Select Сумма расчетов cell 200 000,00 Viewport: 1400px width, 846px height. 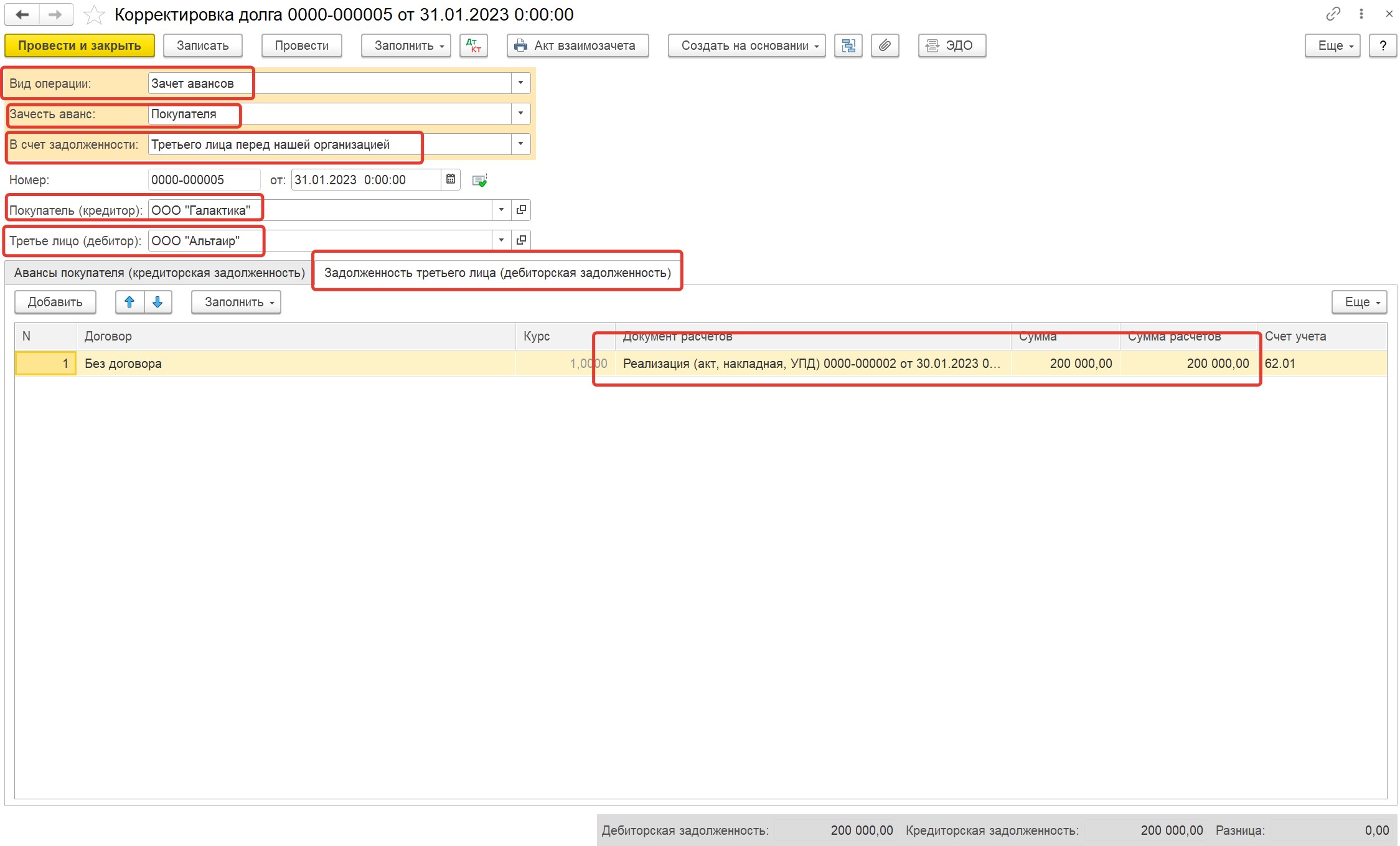(x=1188, y=364)
